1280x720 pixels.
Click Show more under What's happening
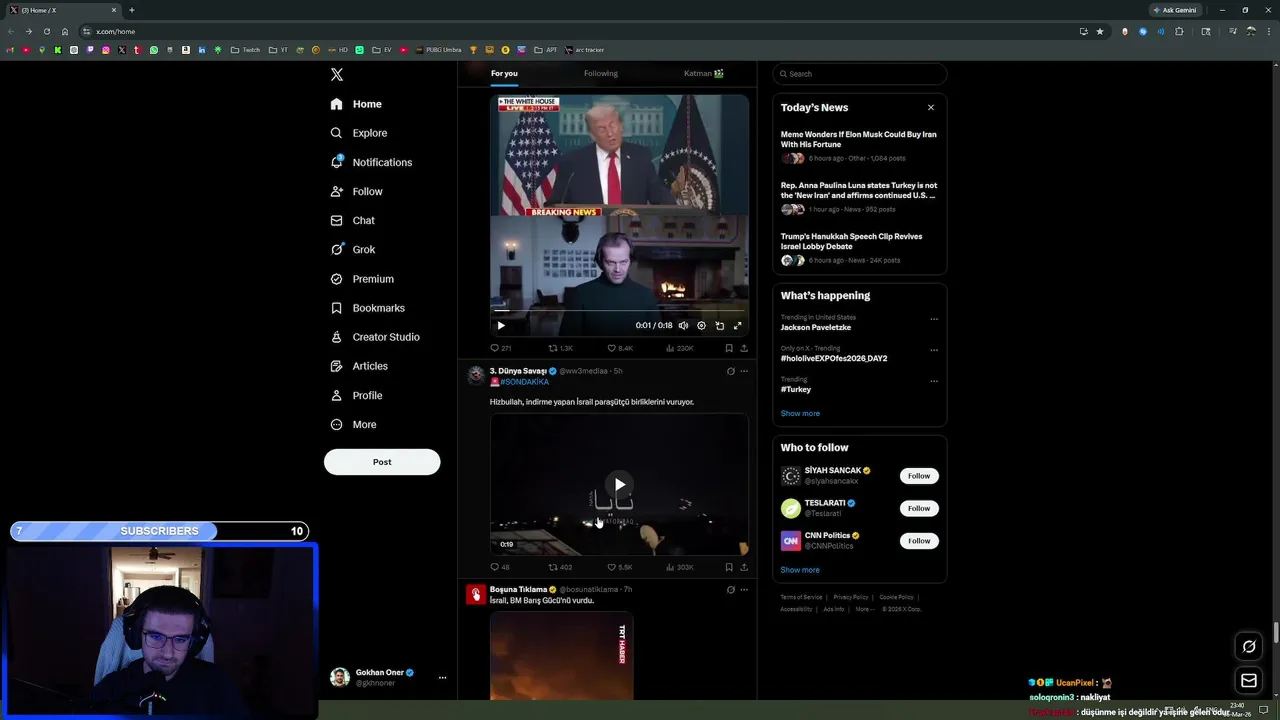pos(800,413)
